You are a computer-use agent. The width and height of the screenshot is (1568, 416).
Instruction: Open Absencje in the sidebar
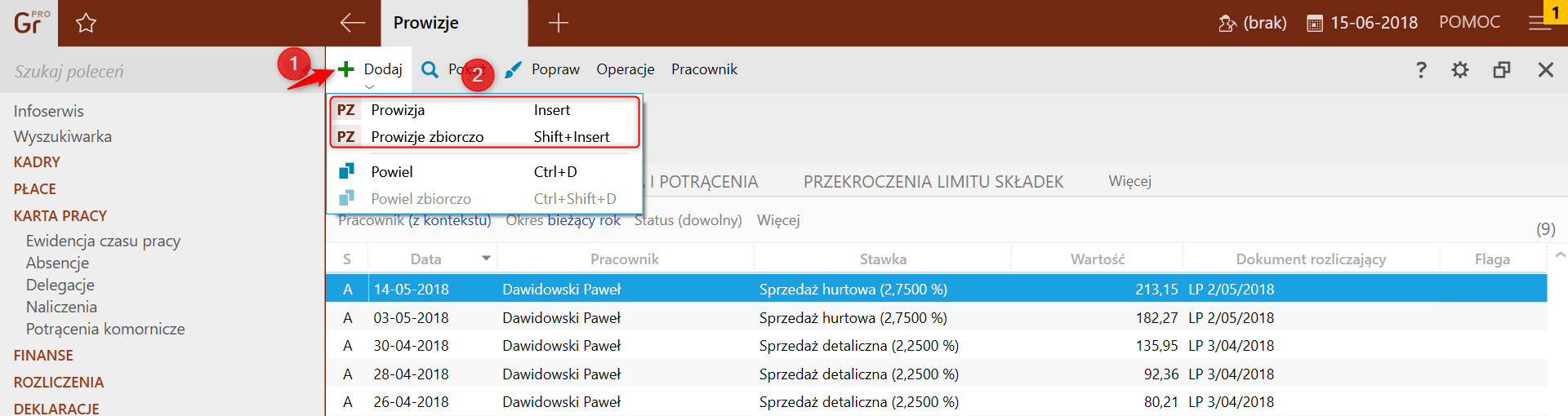[57, 263]
